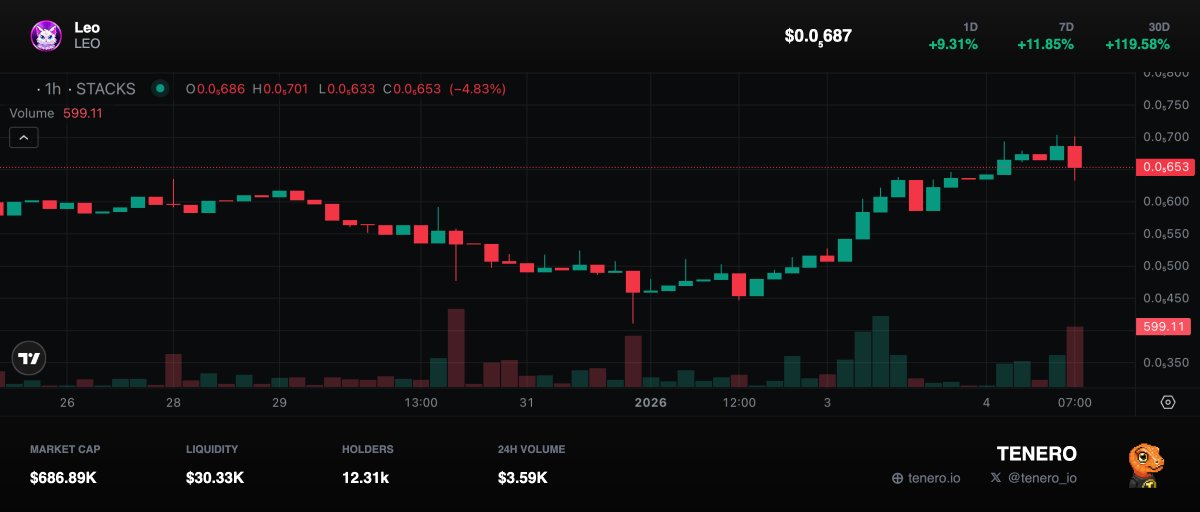1200x512 pixels.
Task: Click the 13:00 label on time axis
Action: [x=421, y=402]
